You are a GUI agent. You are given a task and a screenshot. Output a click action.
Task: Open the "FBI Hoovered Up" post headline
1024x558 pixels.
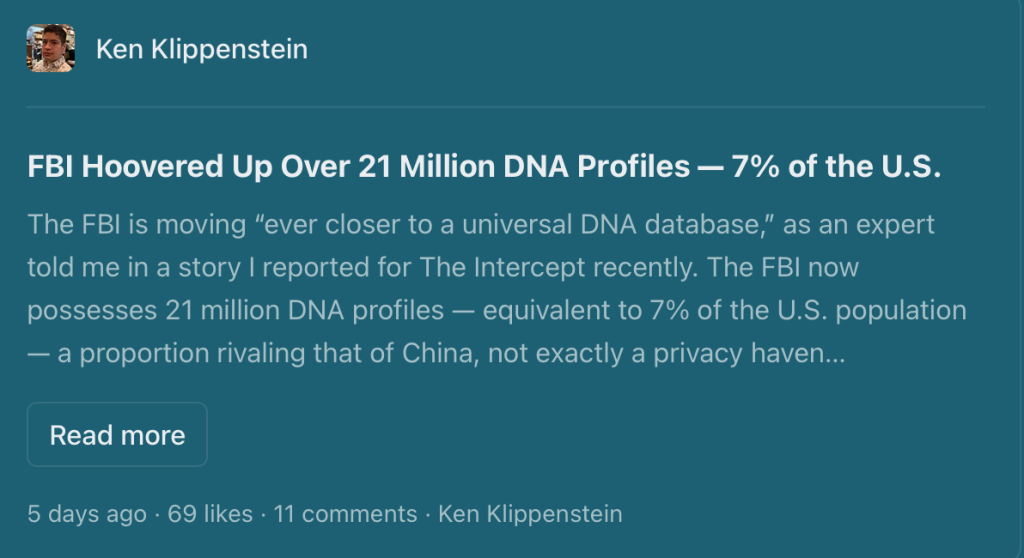coord(484,166)
